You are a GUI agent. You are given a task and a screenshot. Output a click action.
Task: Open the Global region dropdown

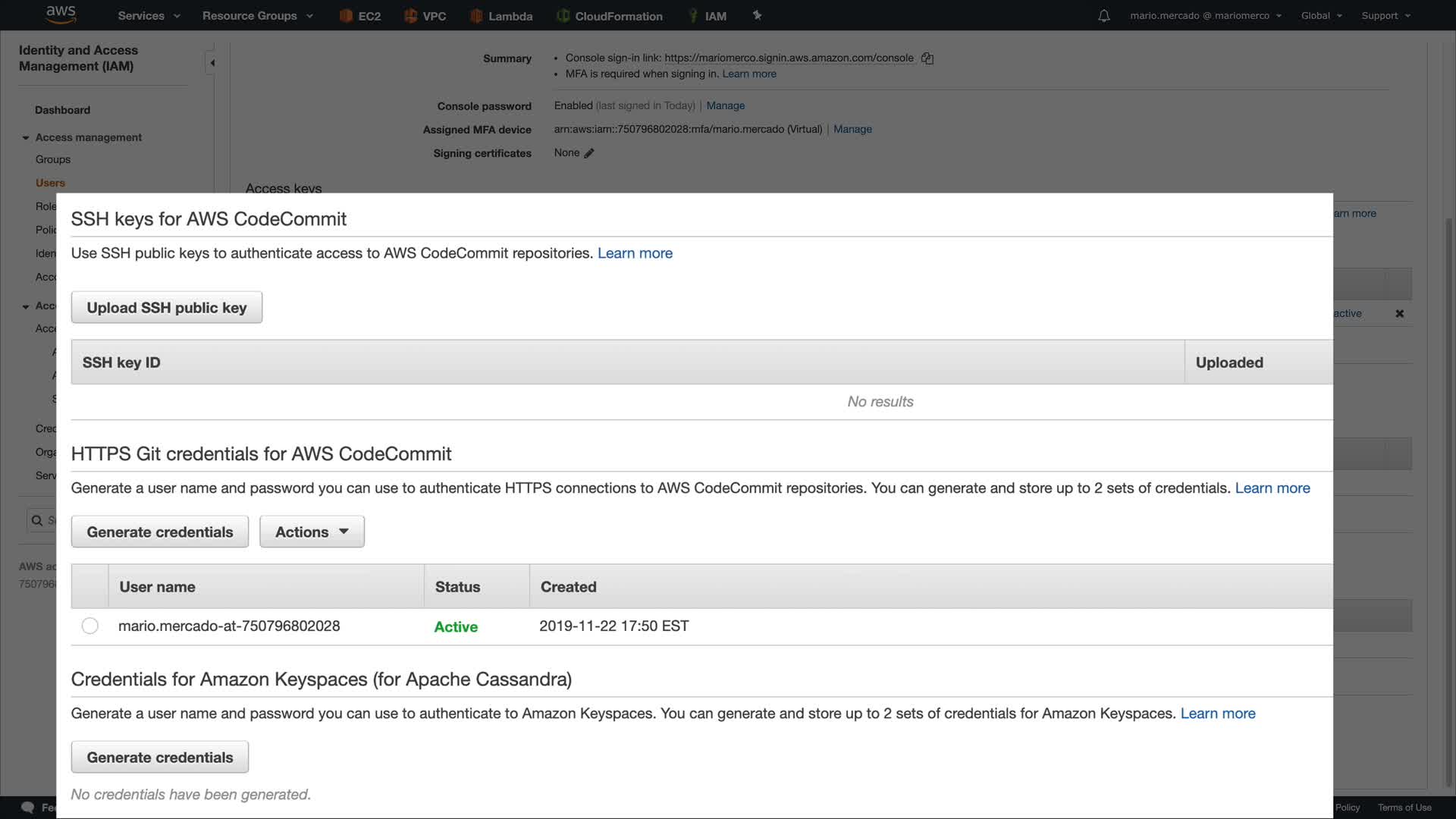click(1321, 16)
